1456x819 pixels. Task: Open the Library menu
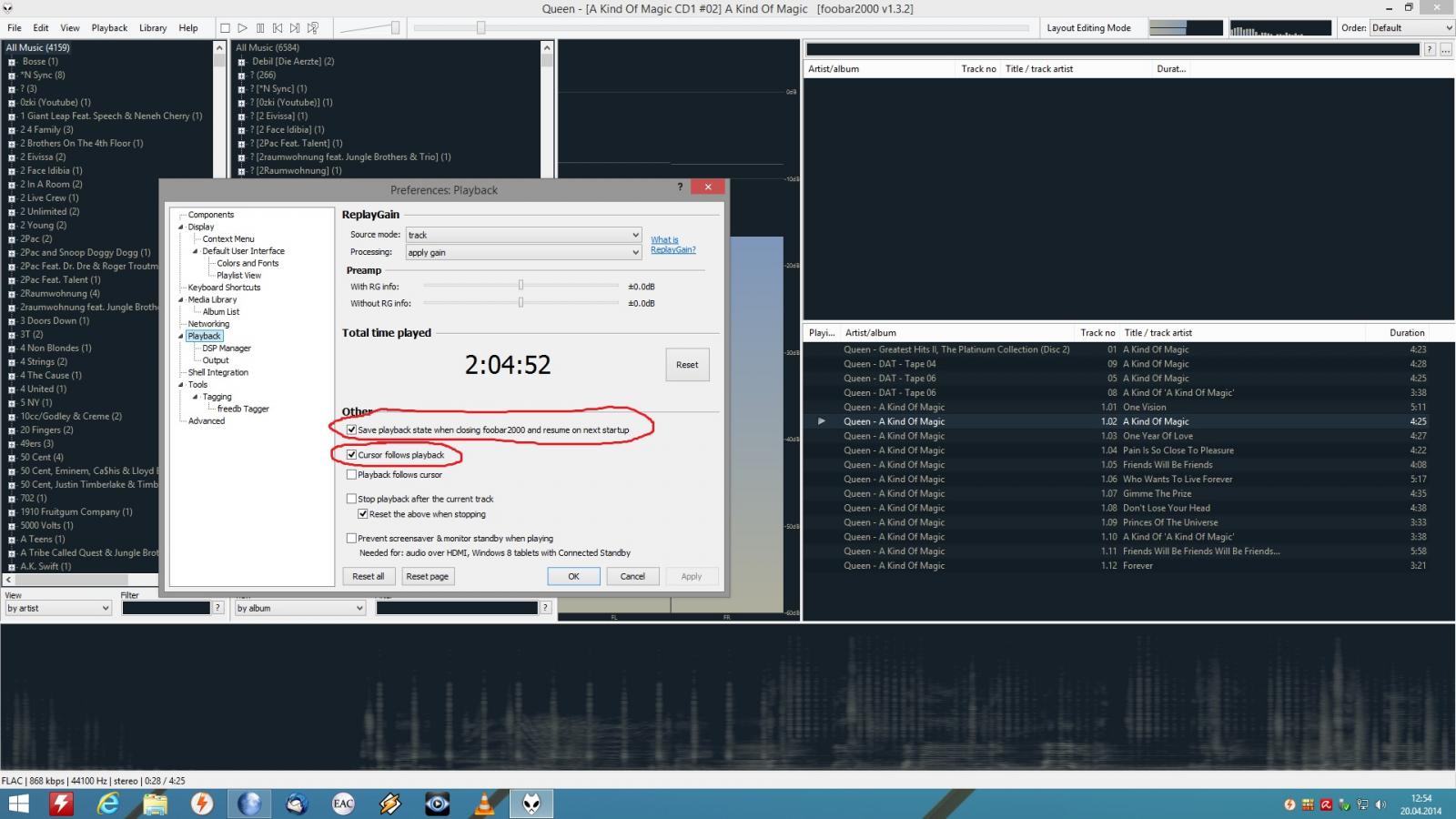[x=153, y=28]
